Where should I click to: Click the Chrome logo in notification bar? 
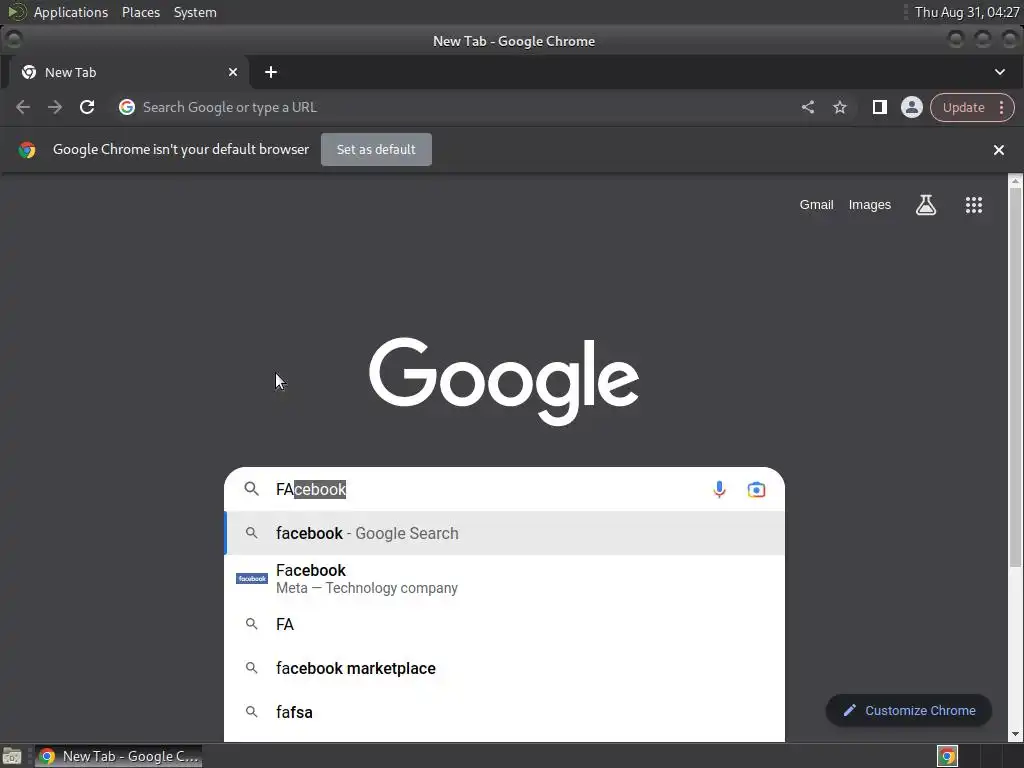[x=27, y=150]
